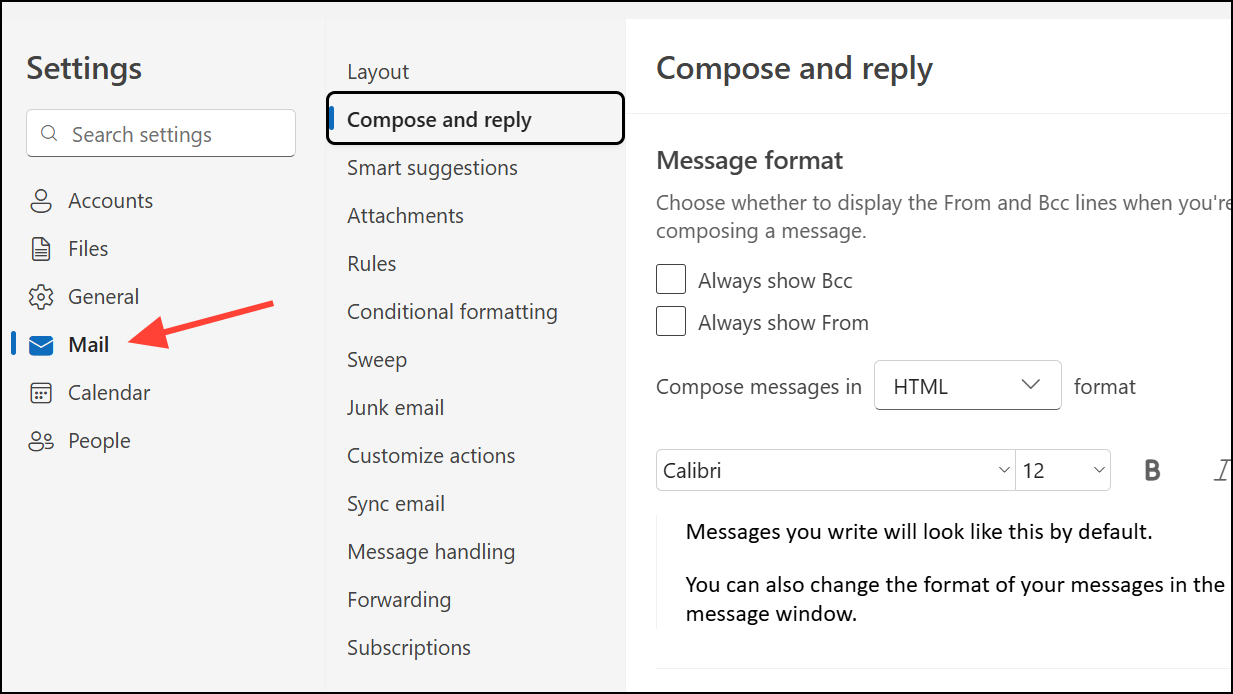The image size is (1233, 694).
Task: Click the People icon in sidebar
Action: click(41, 441)
